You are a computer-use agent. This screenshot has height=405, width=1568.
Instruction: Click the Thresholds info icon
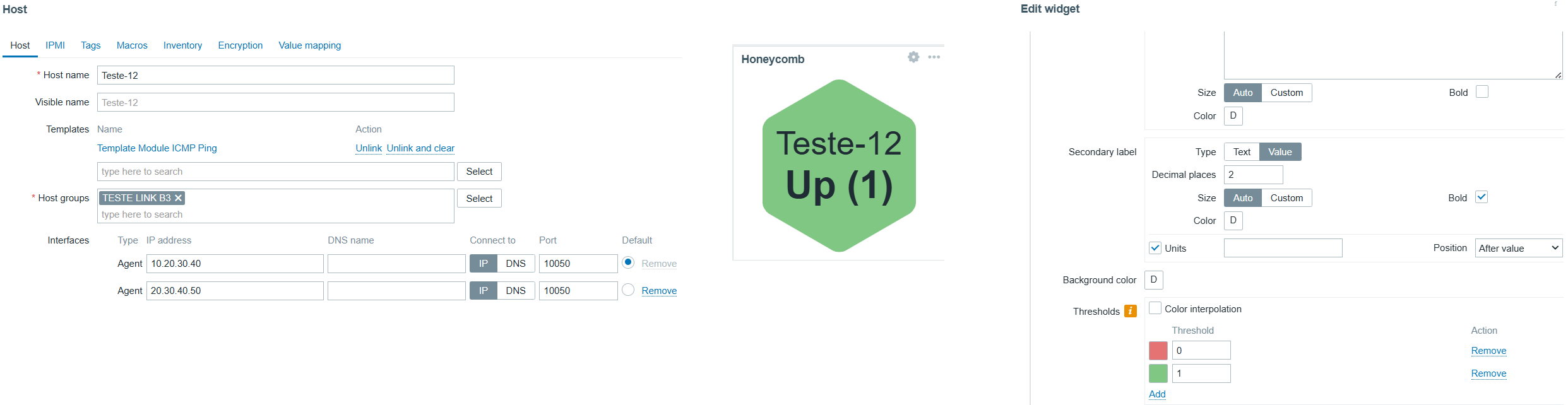click(1130, 311)
